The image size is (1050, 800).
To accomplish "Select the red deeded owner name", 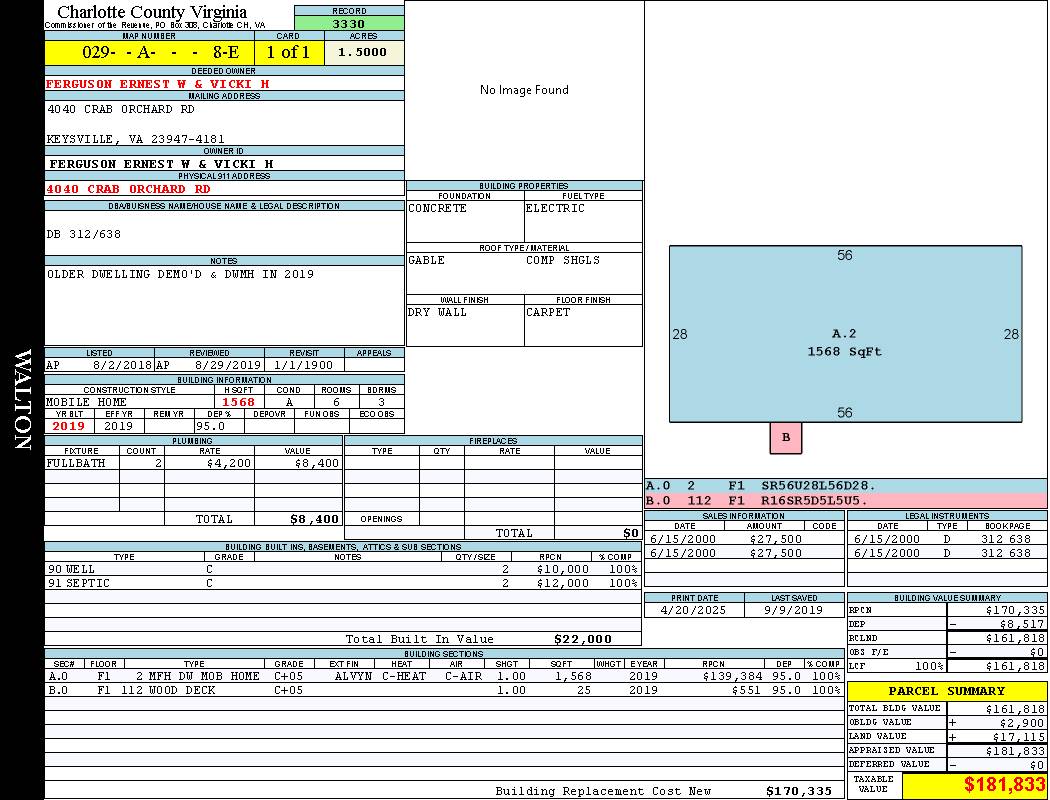I will tap(158, 84).
